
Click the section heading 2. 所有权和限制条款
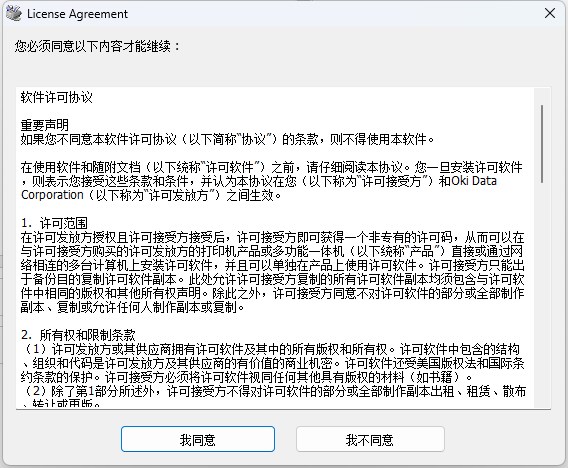[78, 334]
